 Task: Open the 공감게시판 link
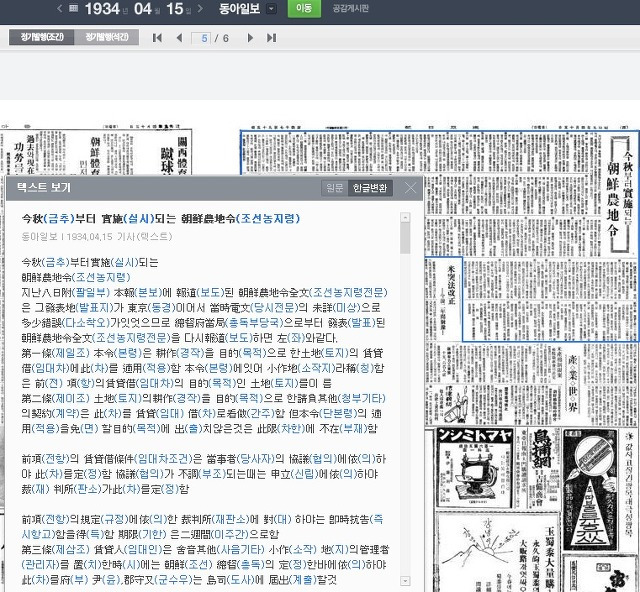[351, 8]
